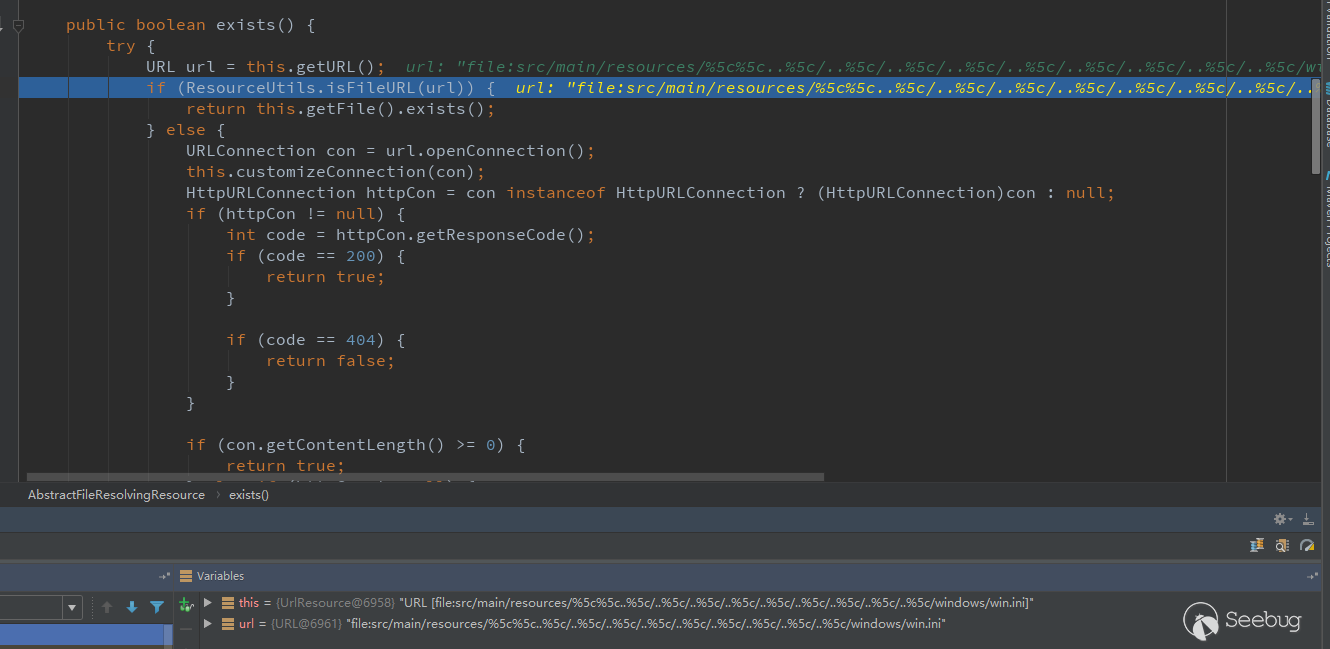
Task: Click the speedometer profiler icon in the debugger toolbar
Action: point(1307,545)
